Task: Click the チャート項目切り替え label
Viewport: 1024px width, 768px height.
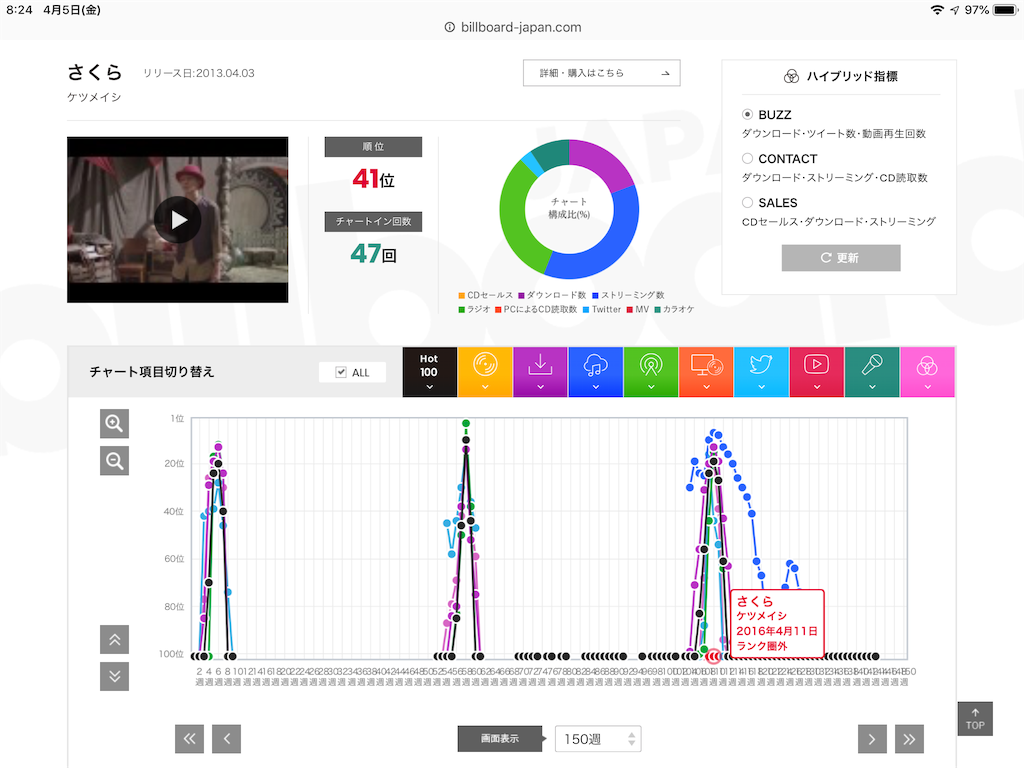Action: (152, 372)
